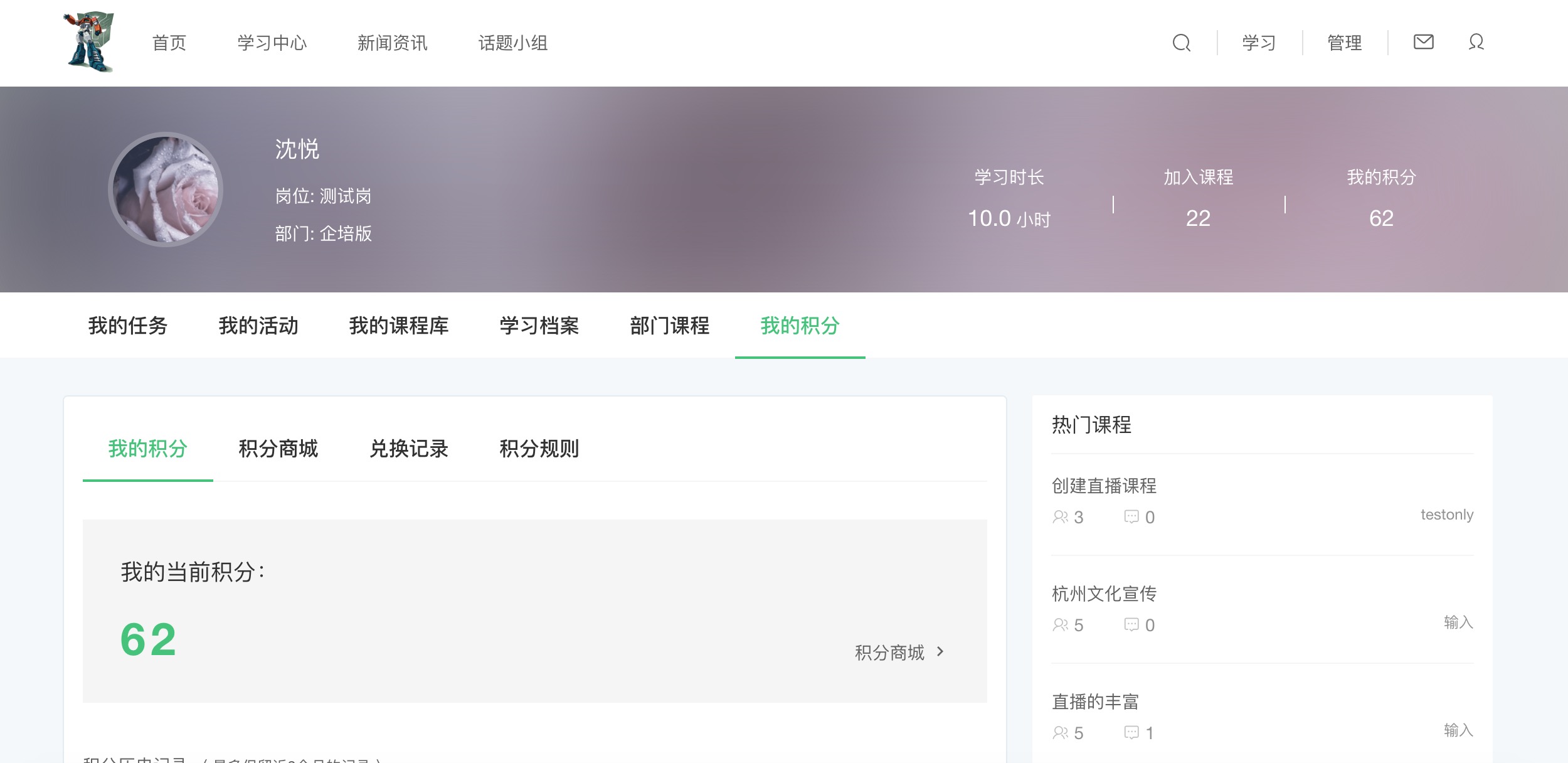1568x763 pixels.
Task: Click the user profile icon in header
Action: pos(1476,42)
